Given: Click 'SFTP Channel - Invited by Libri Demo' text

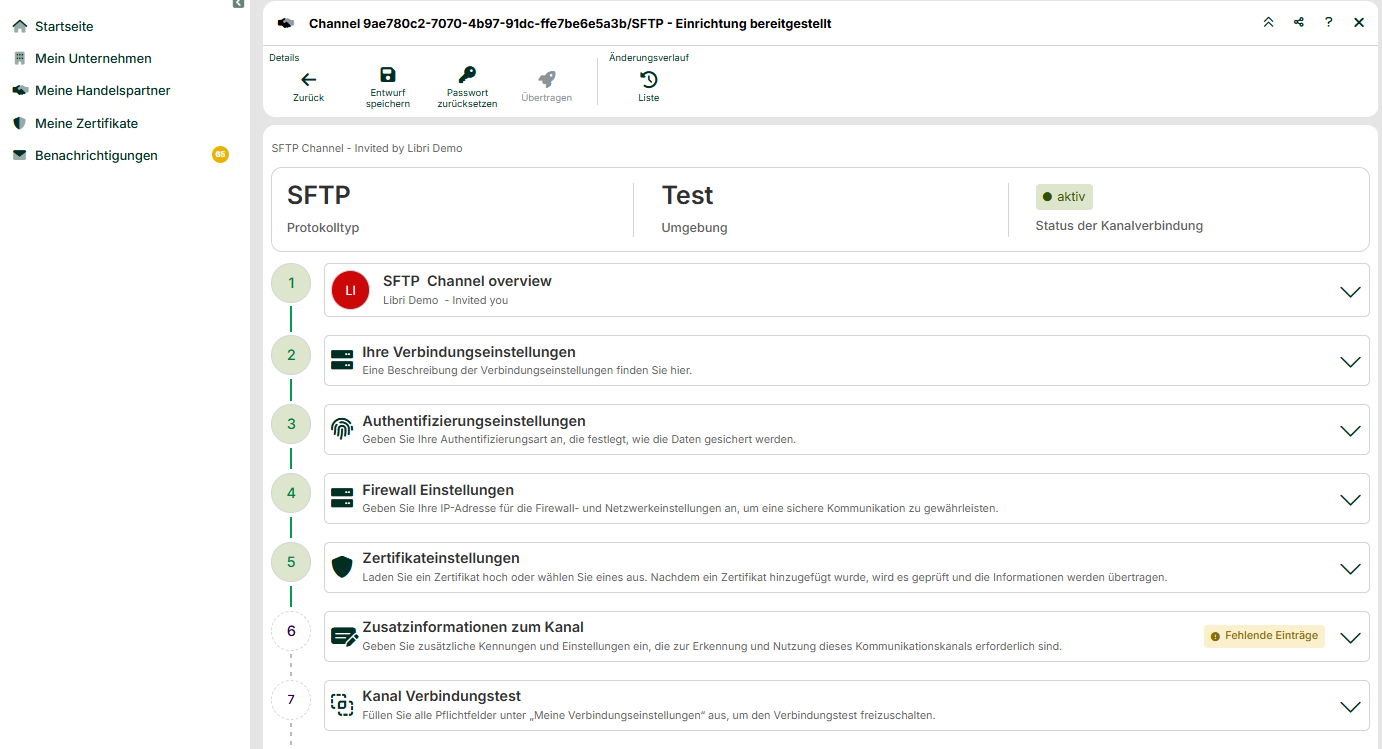Looking at the screenshot, I should click(x=367, y=148).
